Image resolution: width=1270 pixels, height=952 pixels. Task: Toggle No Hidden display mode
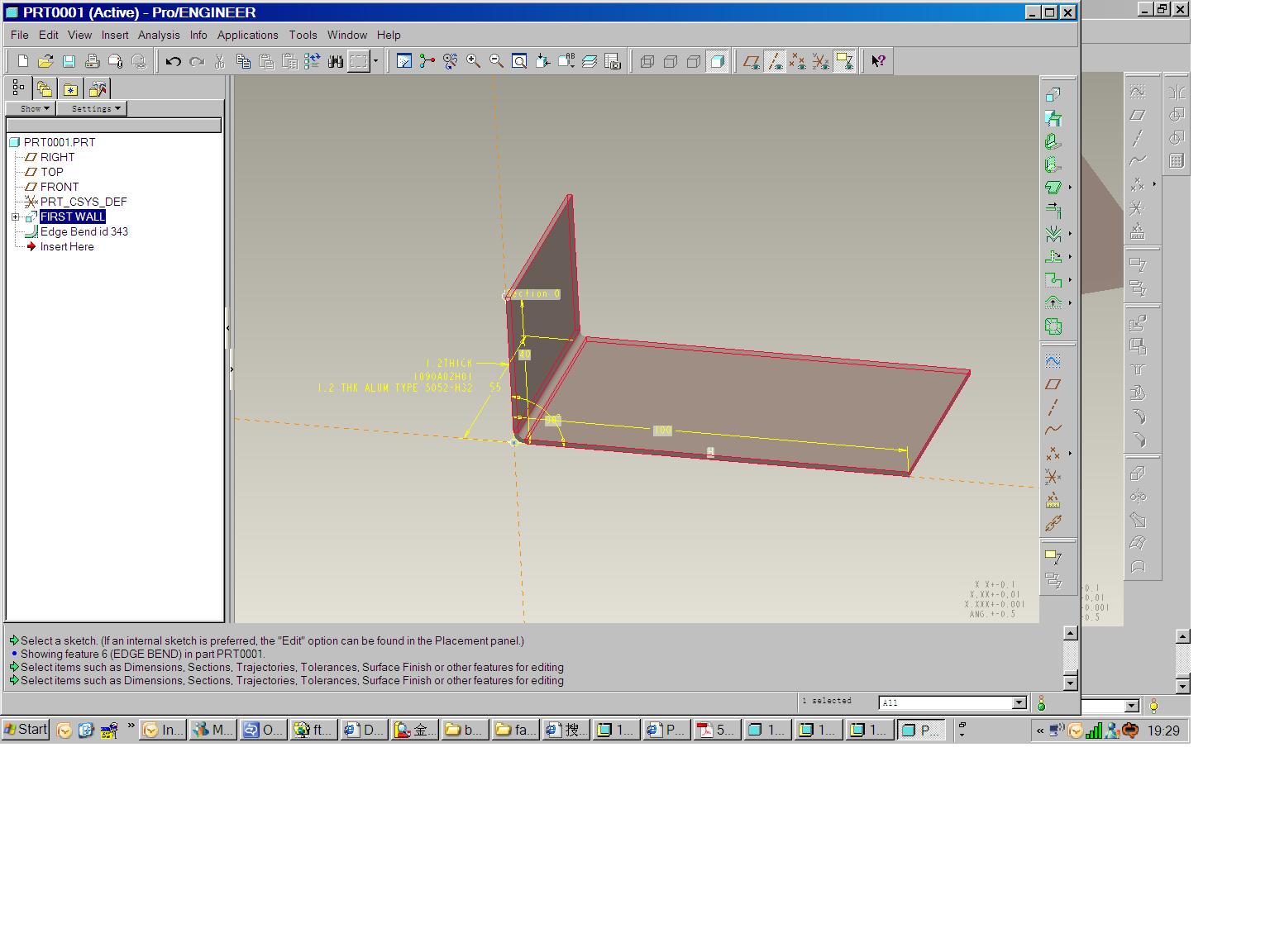click(694, 61)
